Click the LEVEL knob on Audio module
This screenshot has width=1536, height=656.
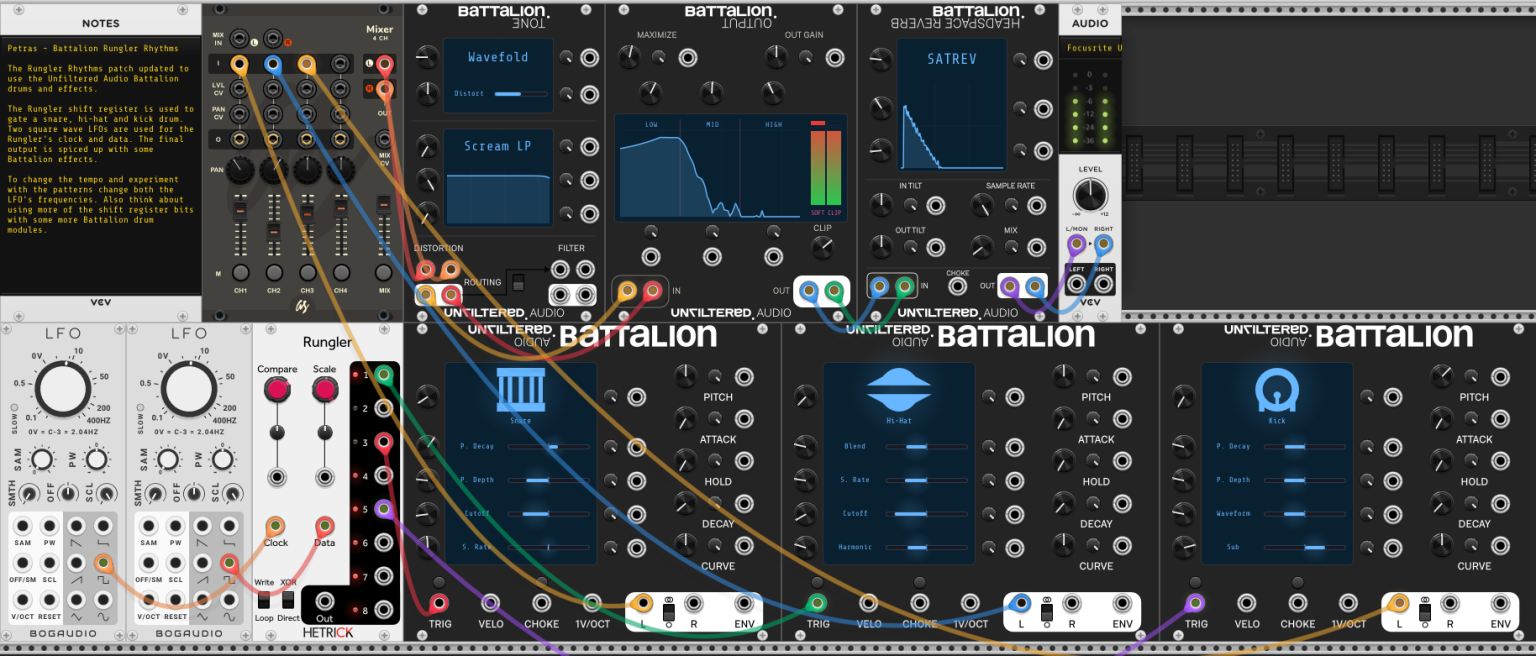click(x=1090, y=194)
